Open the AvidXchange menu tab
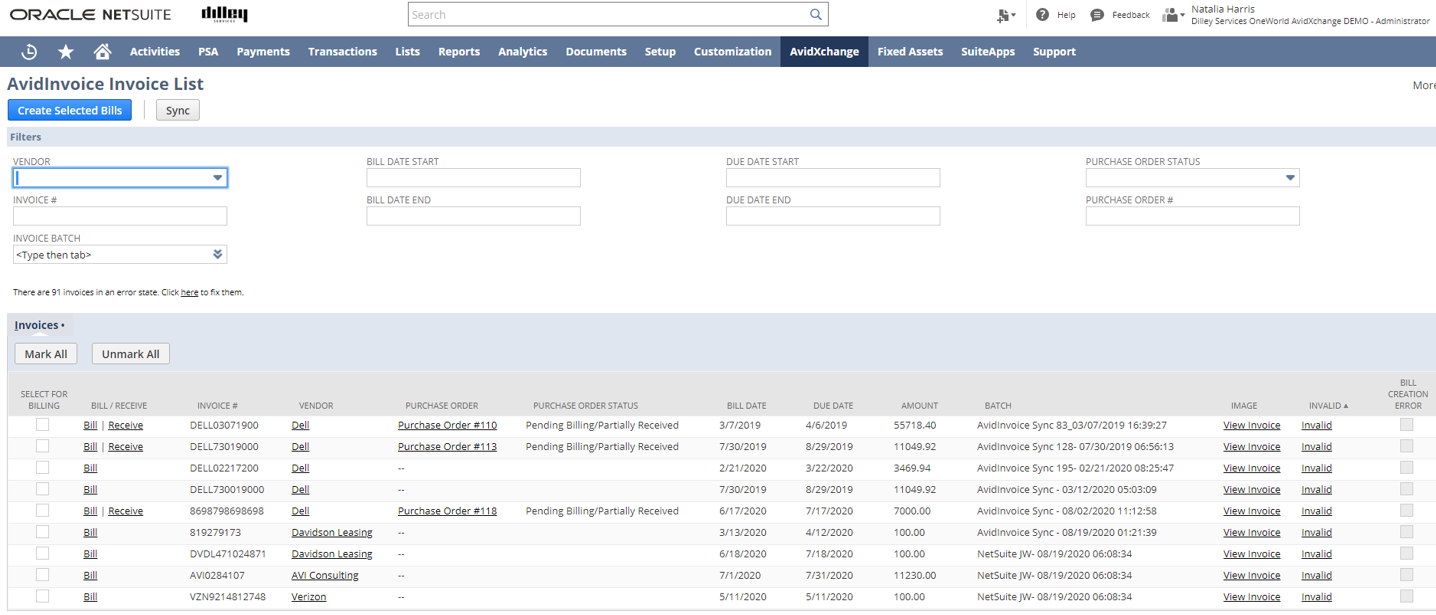Screen dimensions: 1436x615 pyautogui.click(x=824, y=52)
